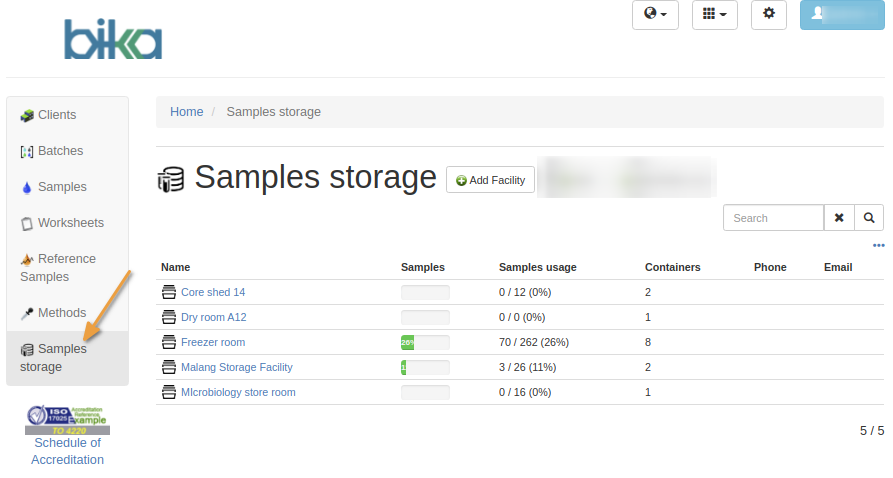The height and width of the screenshot is (478, 893).
Task: Select Samples in the sidebar
Action: (62, 187)
